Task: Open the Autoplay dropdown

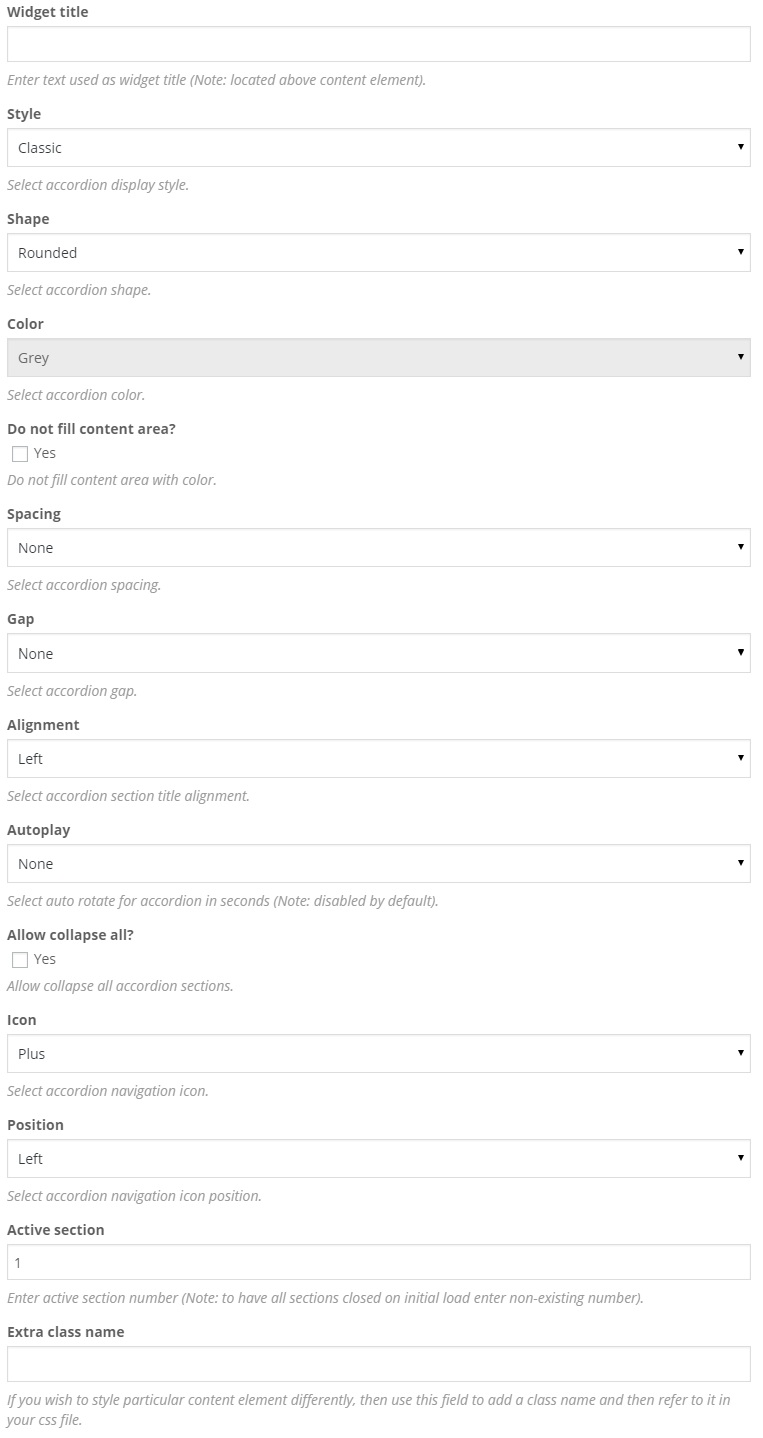Action: tap(378, 864)
